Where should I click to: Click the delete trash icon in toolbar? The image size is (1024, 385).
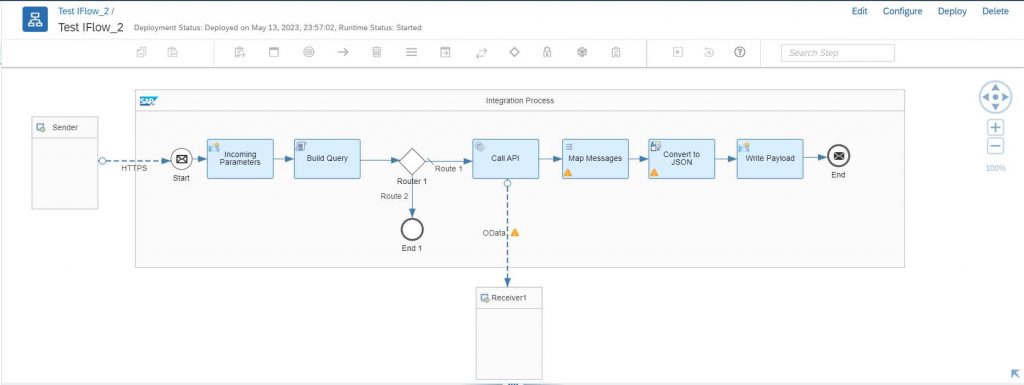pos(377,52)
